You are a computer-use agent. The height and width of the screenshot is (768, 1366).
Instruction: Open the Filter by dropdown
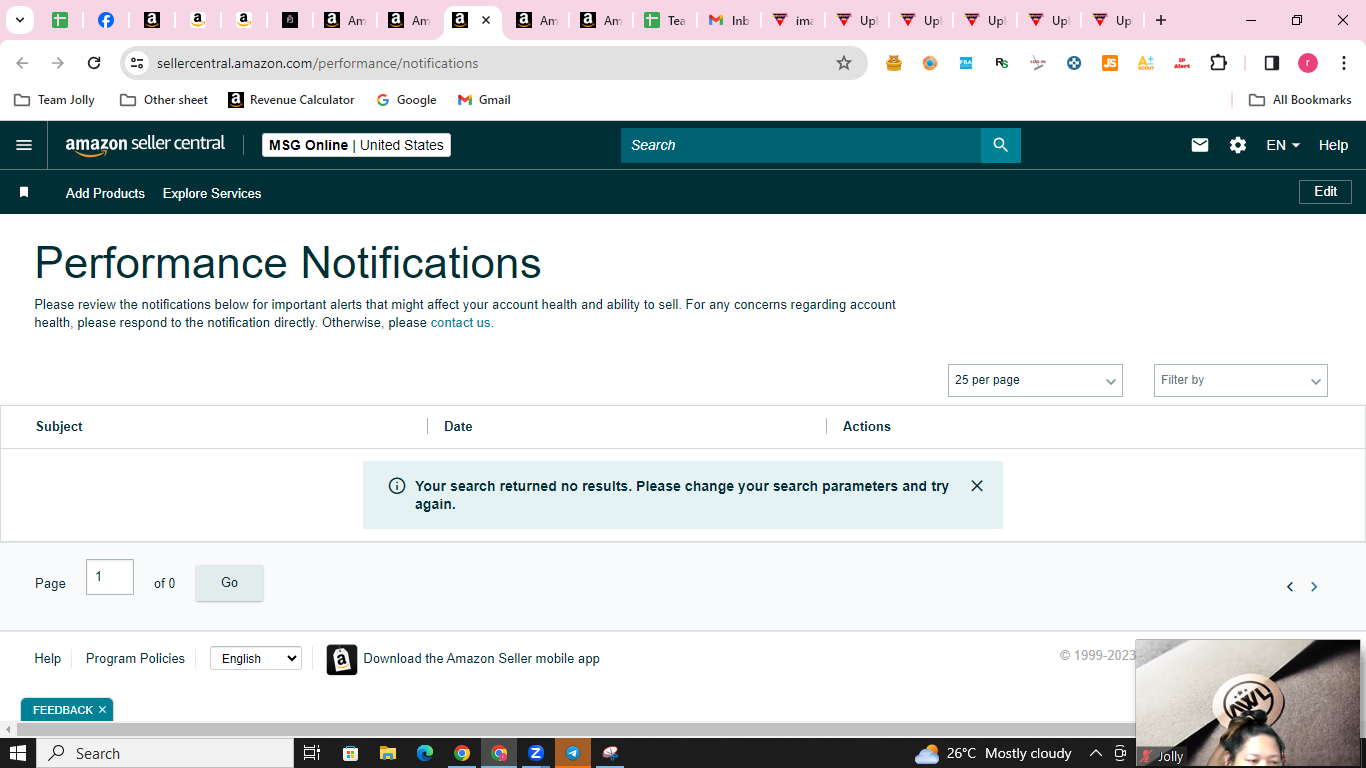click(1240, 380)
